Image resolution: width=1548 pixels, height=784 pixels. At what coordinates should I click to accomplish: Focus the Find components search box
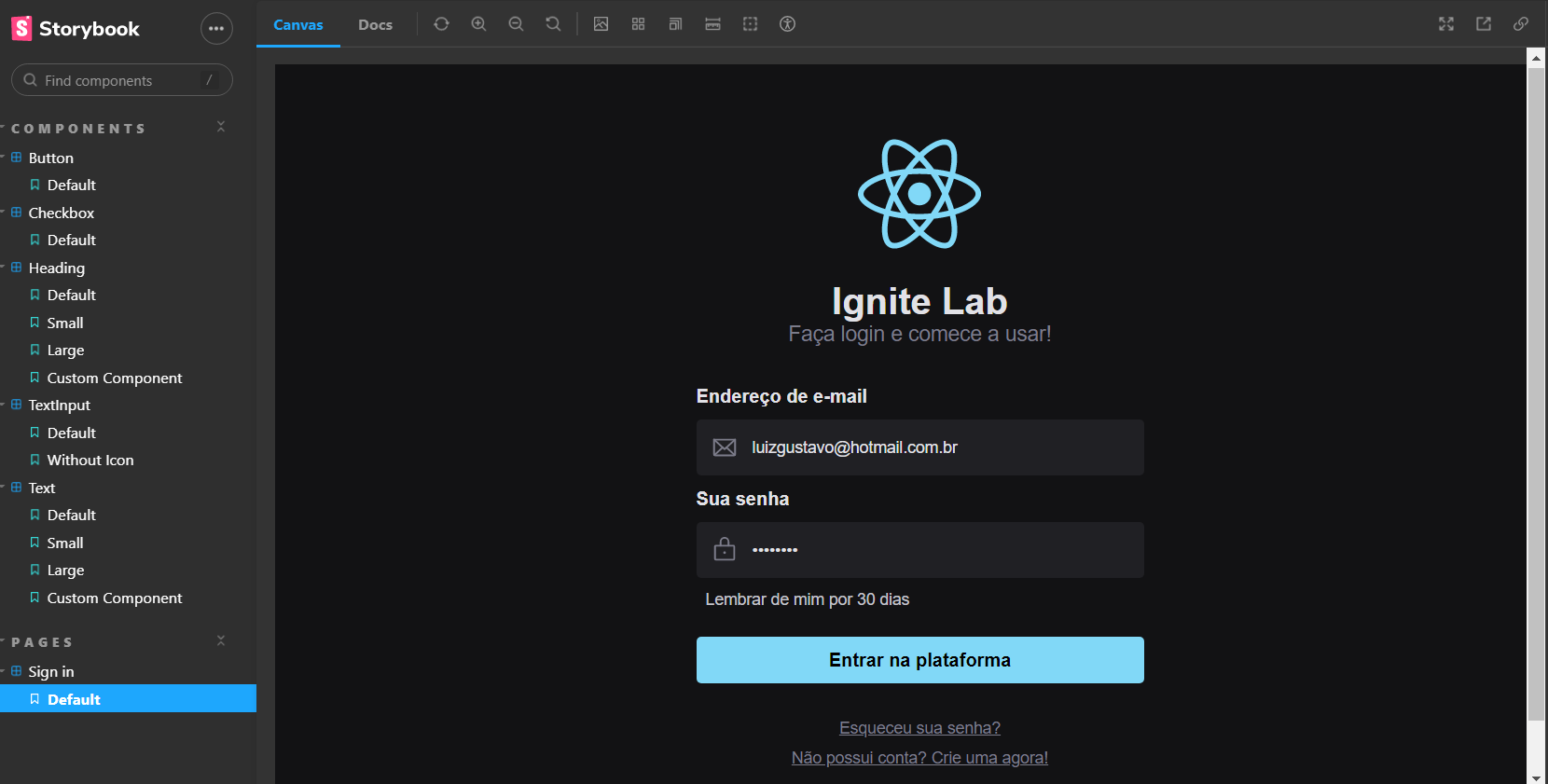coord(121,80)
